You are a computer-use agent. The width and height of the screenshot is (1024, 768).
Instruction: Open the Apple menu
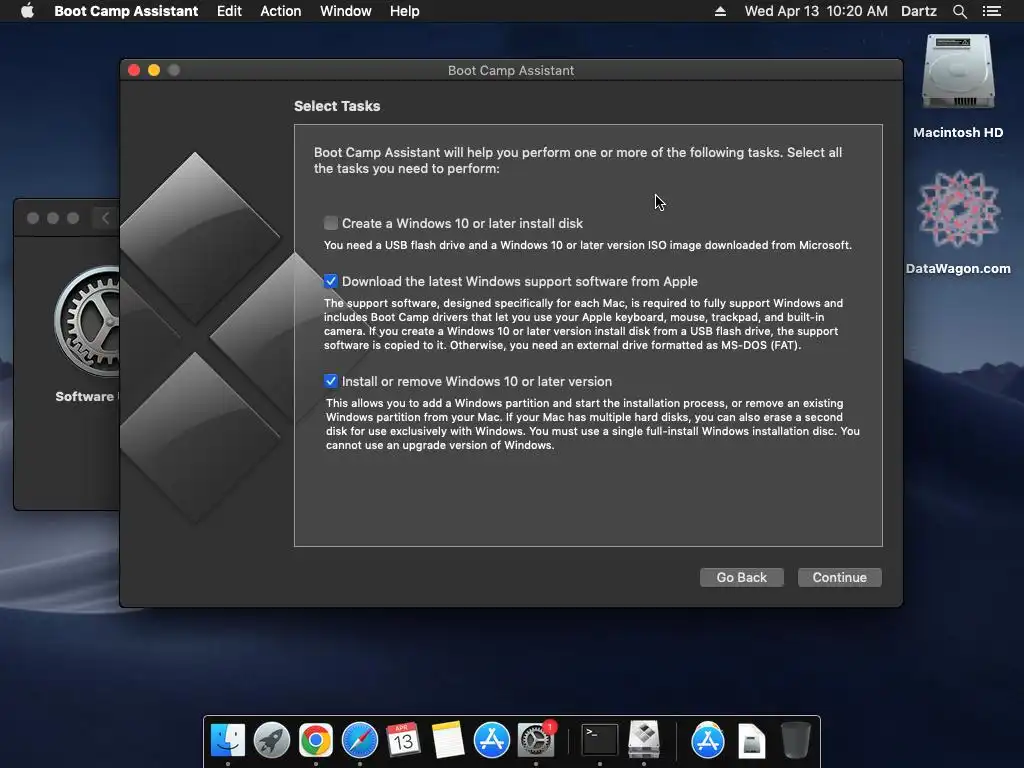(x=27, y=11)
